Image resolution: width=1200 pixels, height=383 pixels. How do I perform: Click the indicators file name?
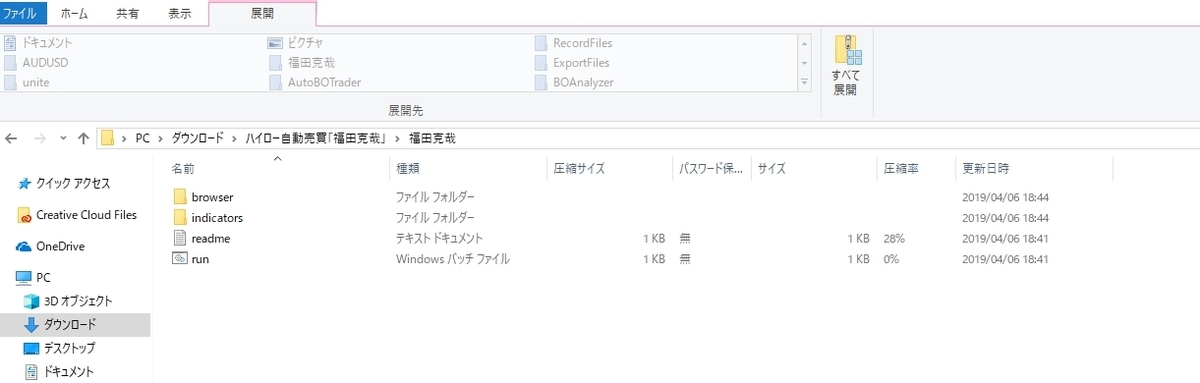216,217
